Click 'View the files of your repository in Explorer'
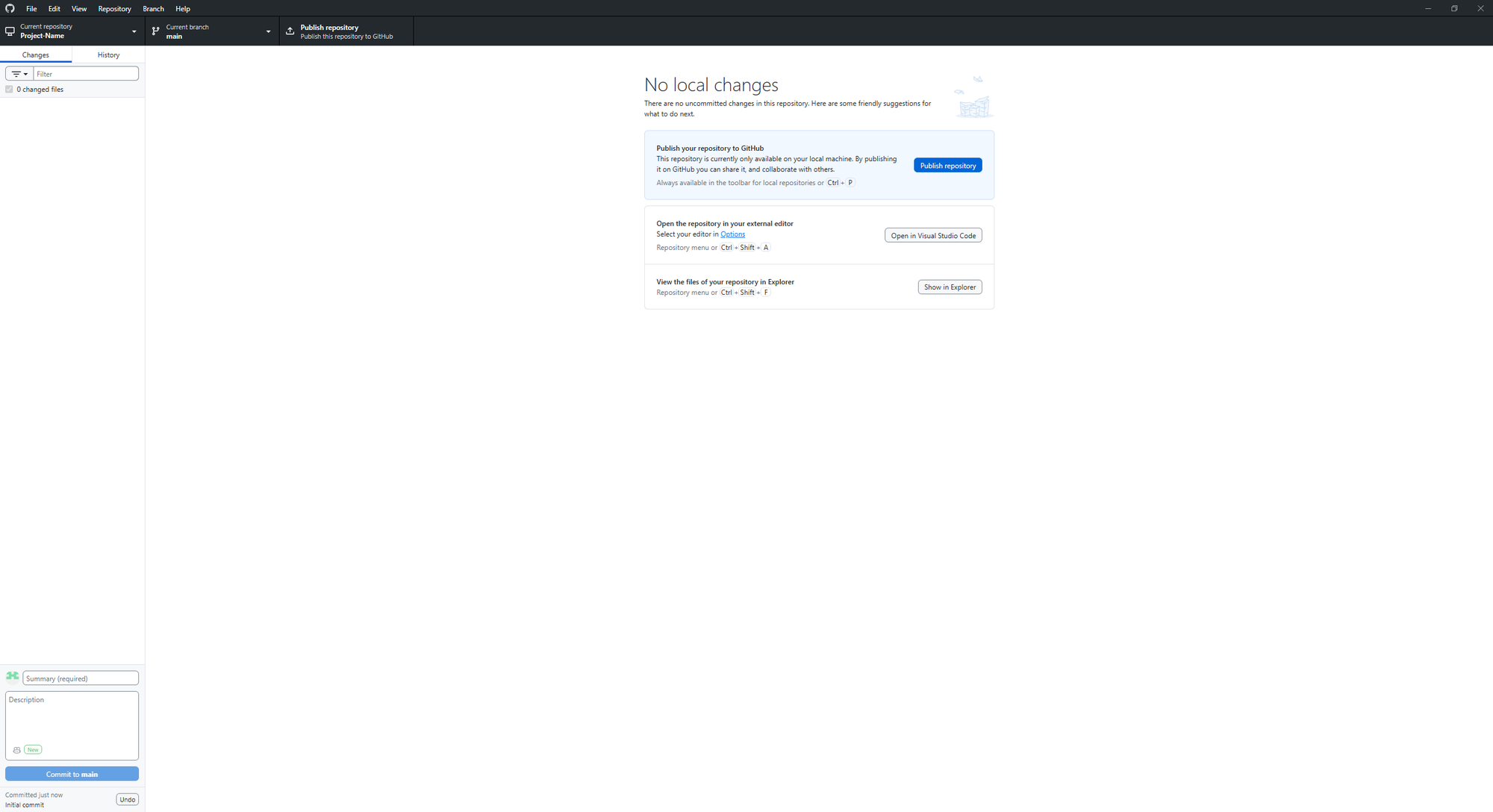1493x812 pixels. [x=725, y=282]
